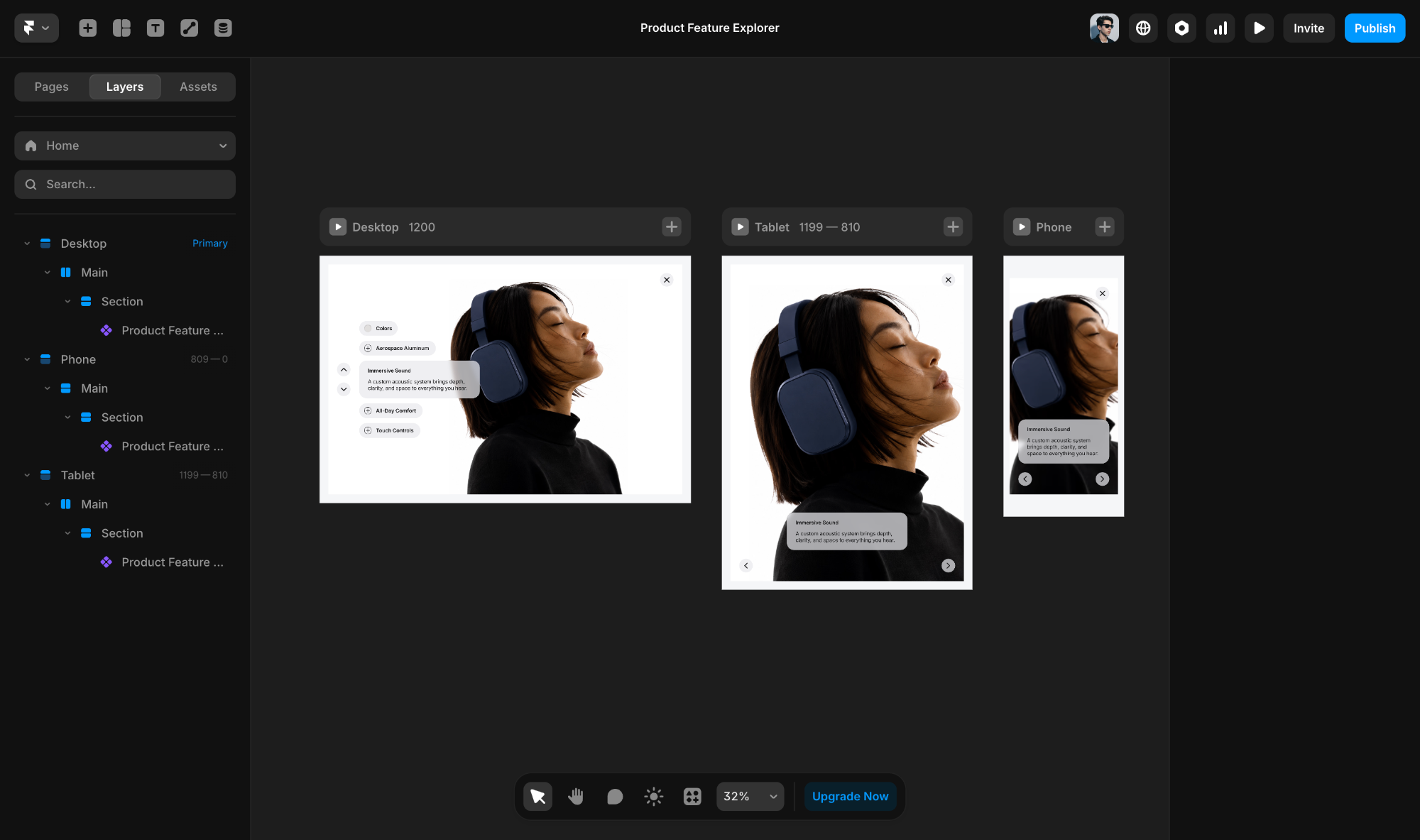Viewport: 1420px width, 840px height.
Task: Add a breakpoint from the Tablet header plus
Action: [953, 227]
